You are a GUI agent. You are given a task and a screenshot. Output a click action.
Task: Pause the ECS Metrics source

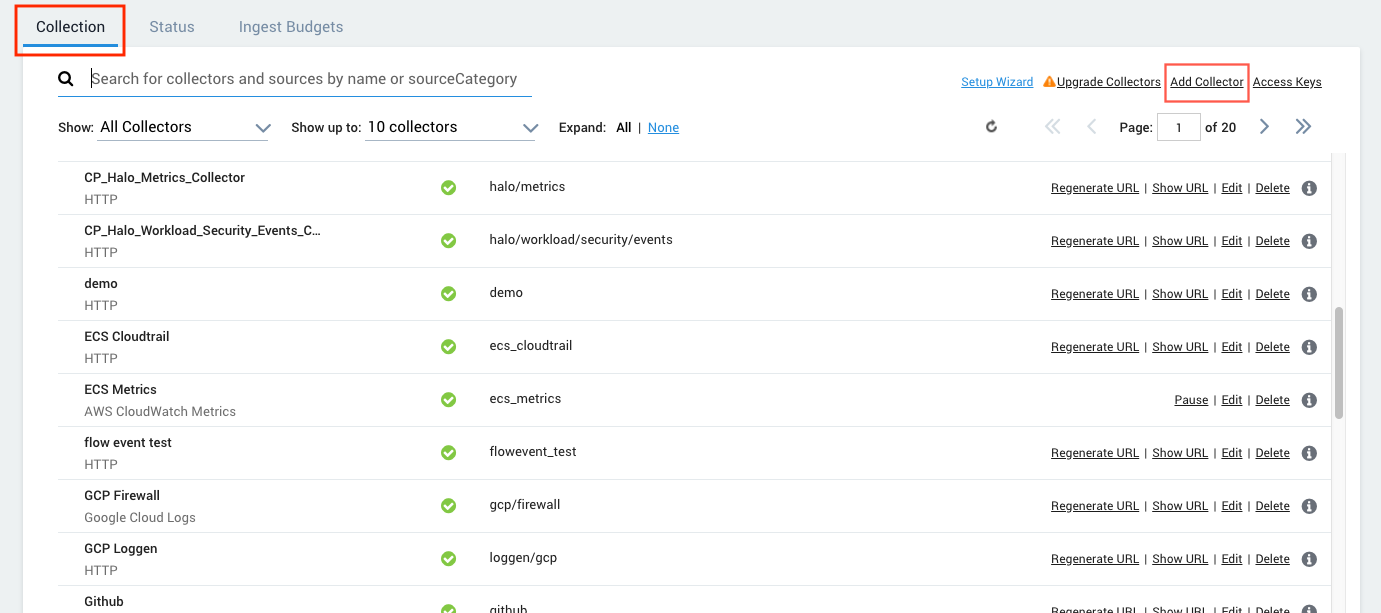tap(1191, 400)
